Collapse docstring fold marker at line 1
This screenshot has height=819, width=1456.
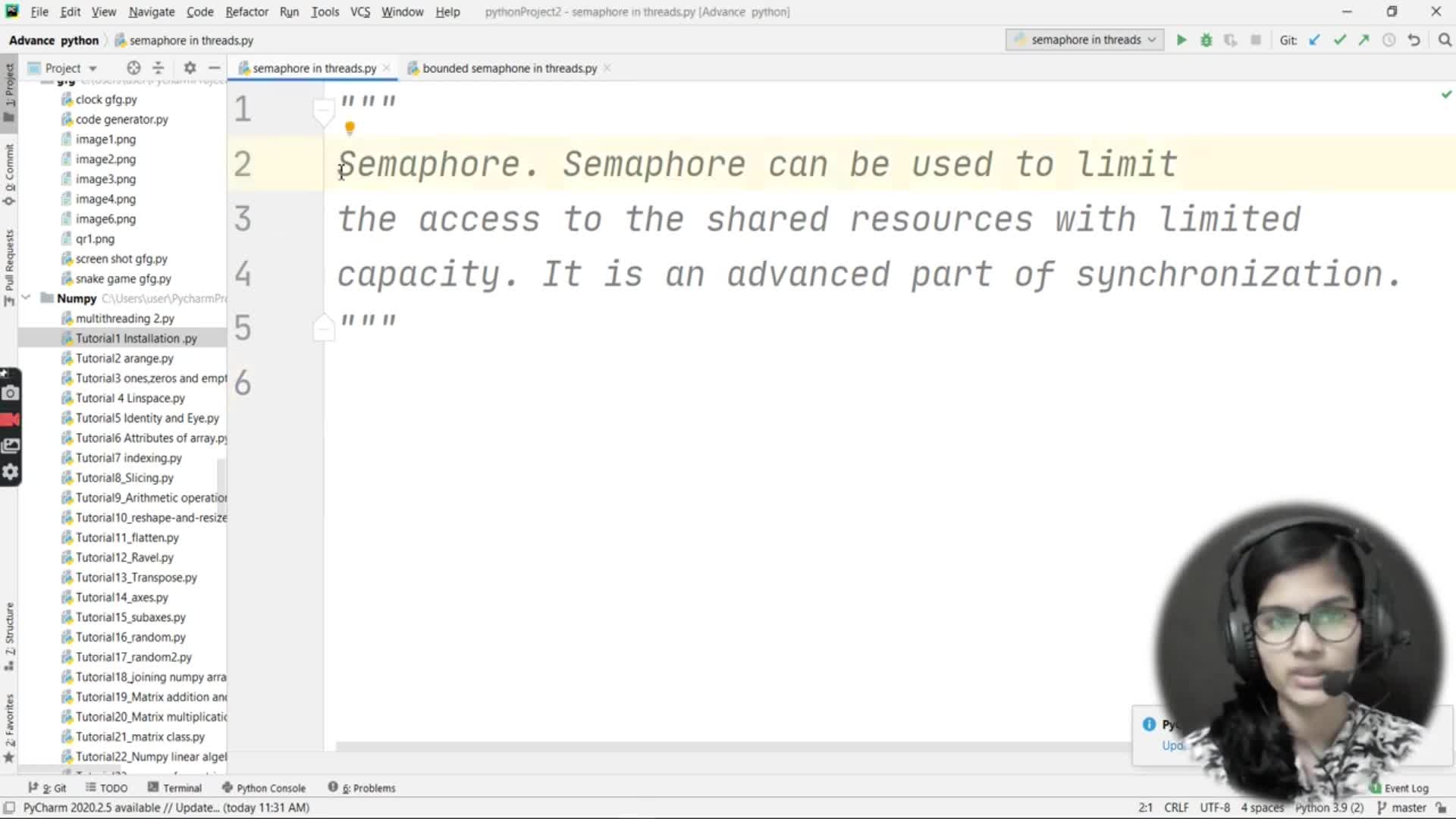pyautogui.click(x=324, y=112)
